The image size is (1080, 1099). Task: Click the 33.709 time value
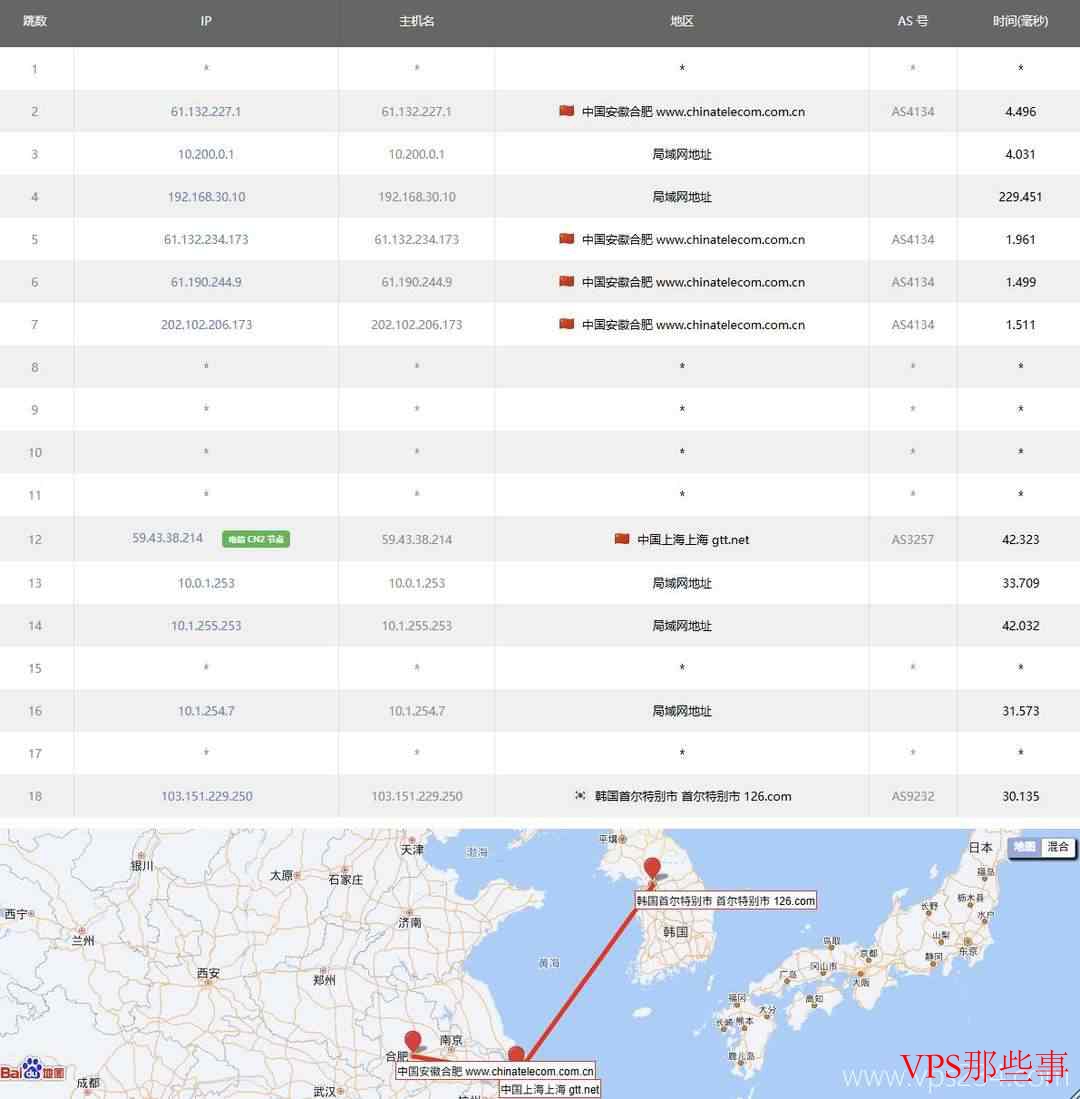click(1020, 583)
